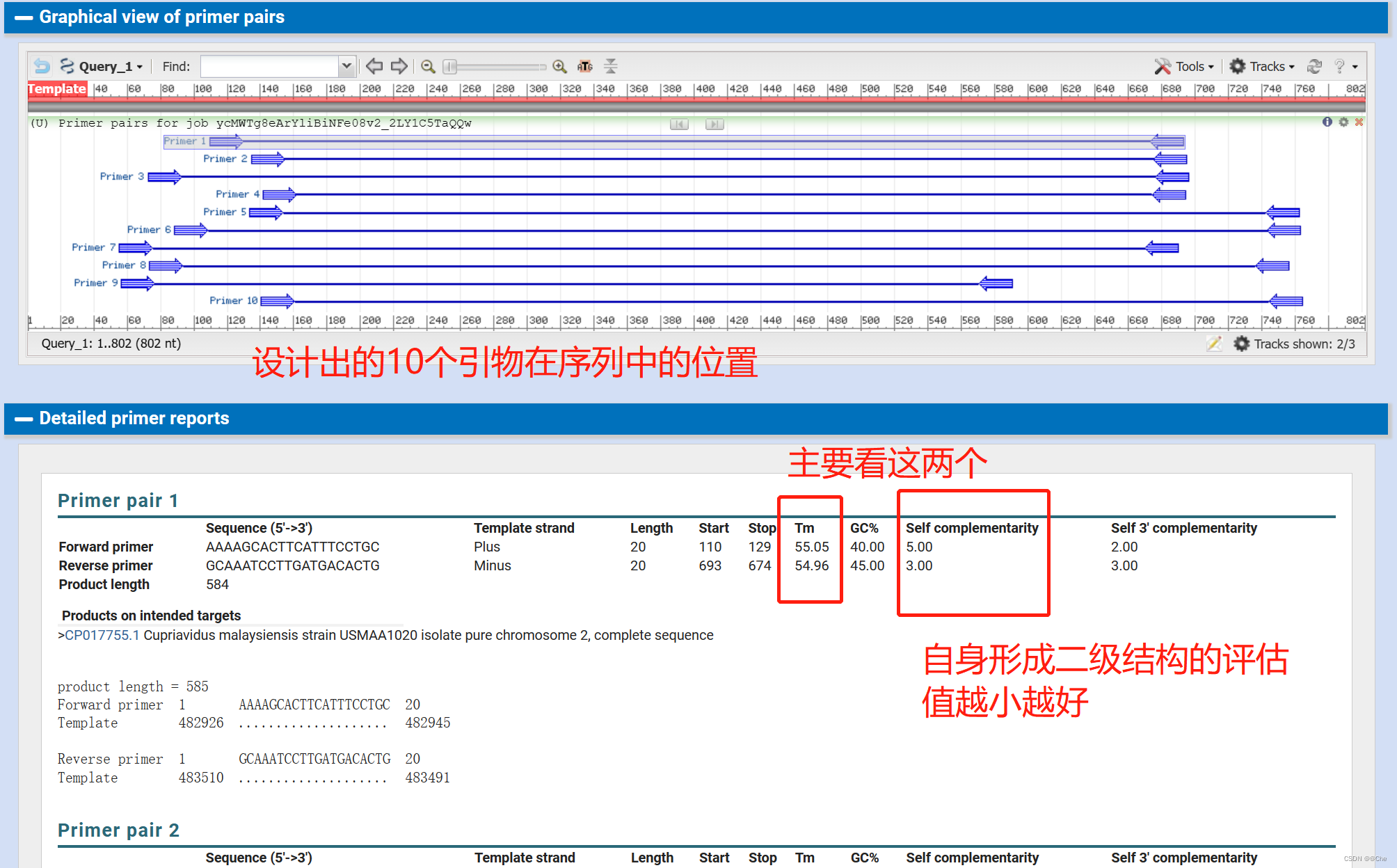Collapse the Graphical view of primer pairs section
This screenshot has width=1397, height=868.
point(24,17)
